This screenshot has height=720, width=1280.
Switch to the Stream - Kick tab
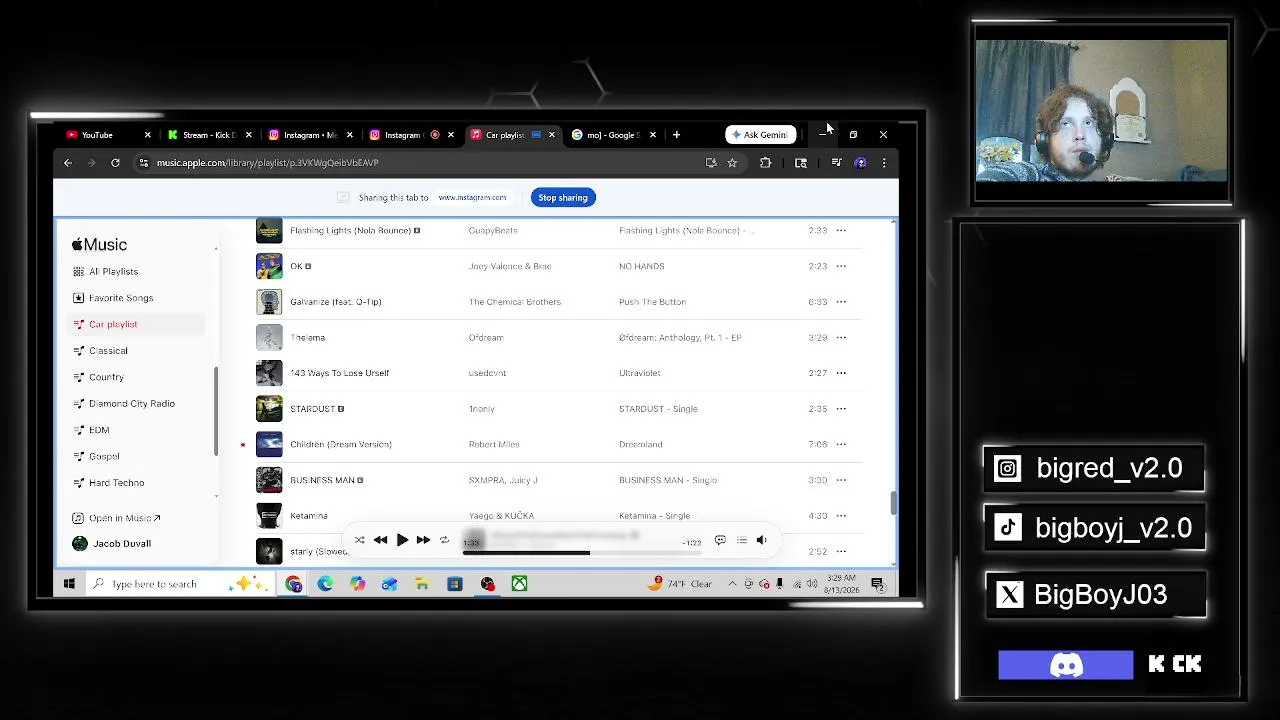tap(207, 135)
